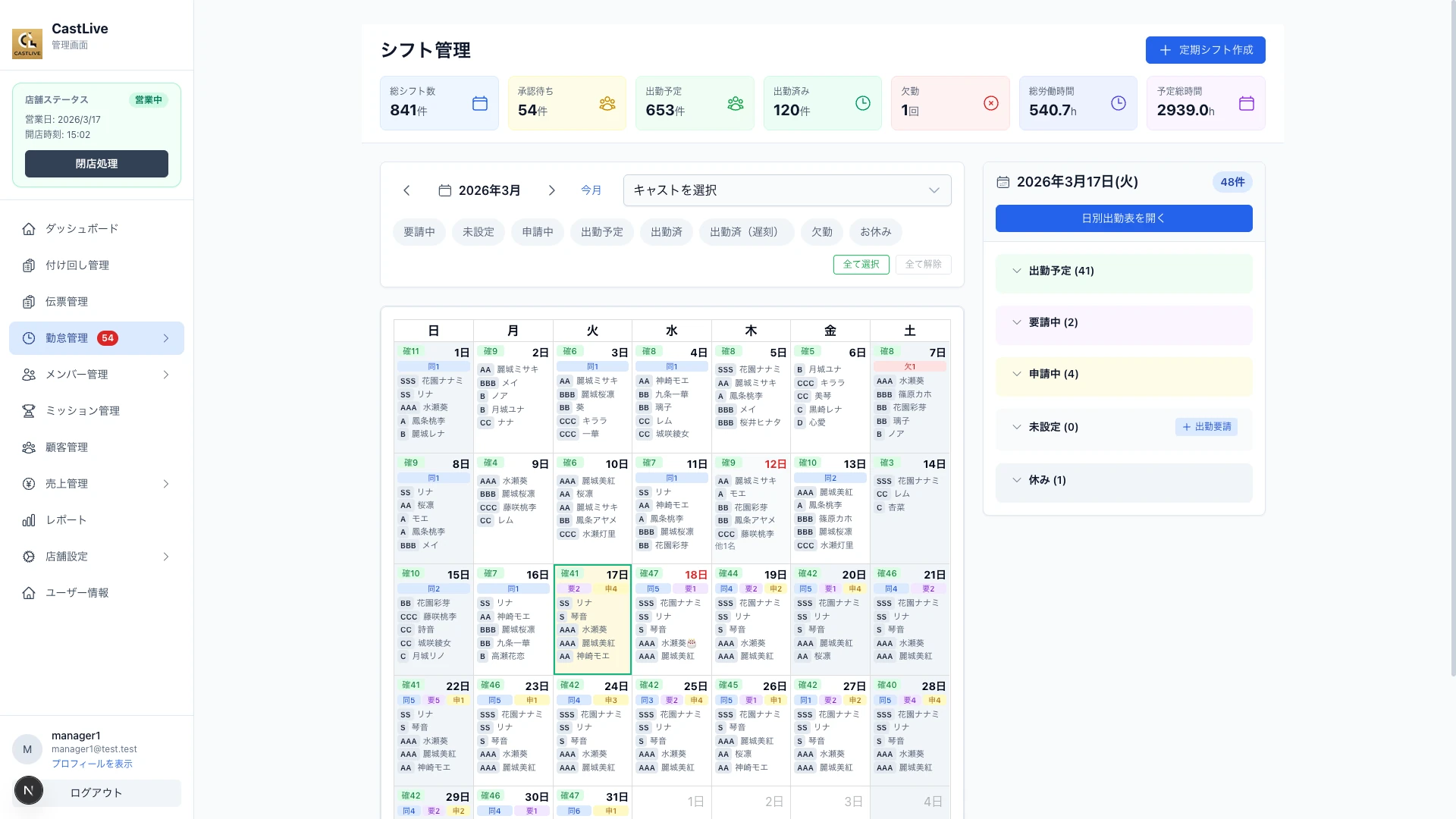Click the 定期シフト作成 button

point(1205,50)
